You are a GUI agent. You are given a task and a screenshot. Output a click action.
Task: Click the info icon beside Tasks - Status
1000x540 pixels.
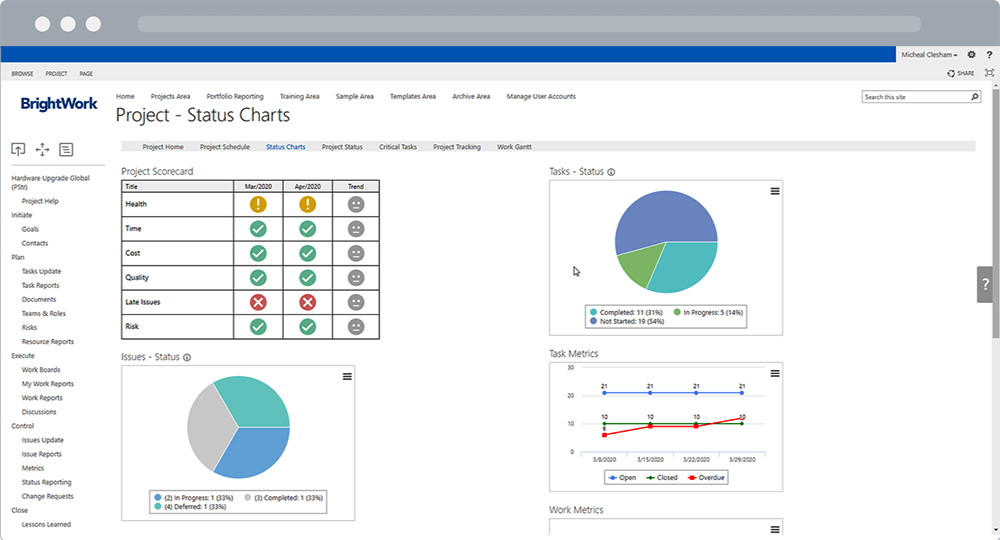tap(611, 172)
